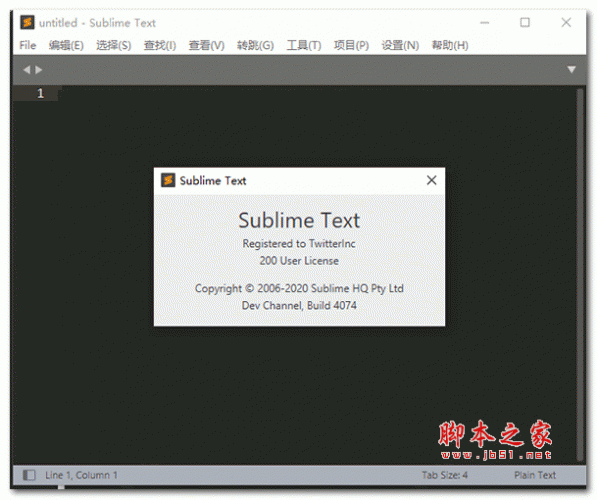
Task: Toggle the sidebar icon in status bar
Action: pyautogui.click(x=29, y=475)
